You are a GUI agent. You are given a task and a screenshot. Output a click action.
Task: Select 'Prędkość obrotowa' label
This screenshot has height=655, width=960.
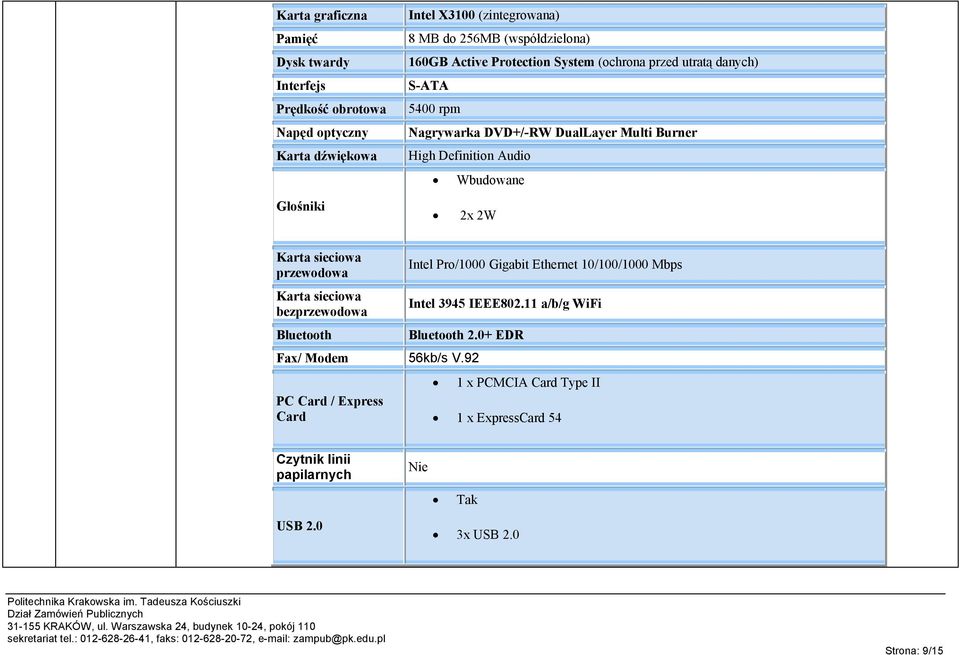pos(331,109)
